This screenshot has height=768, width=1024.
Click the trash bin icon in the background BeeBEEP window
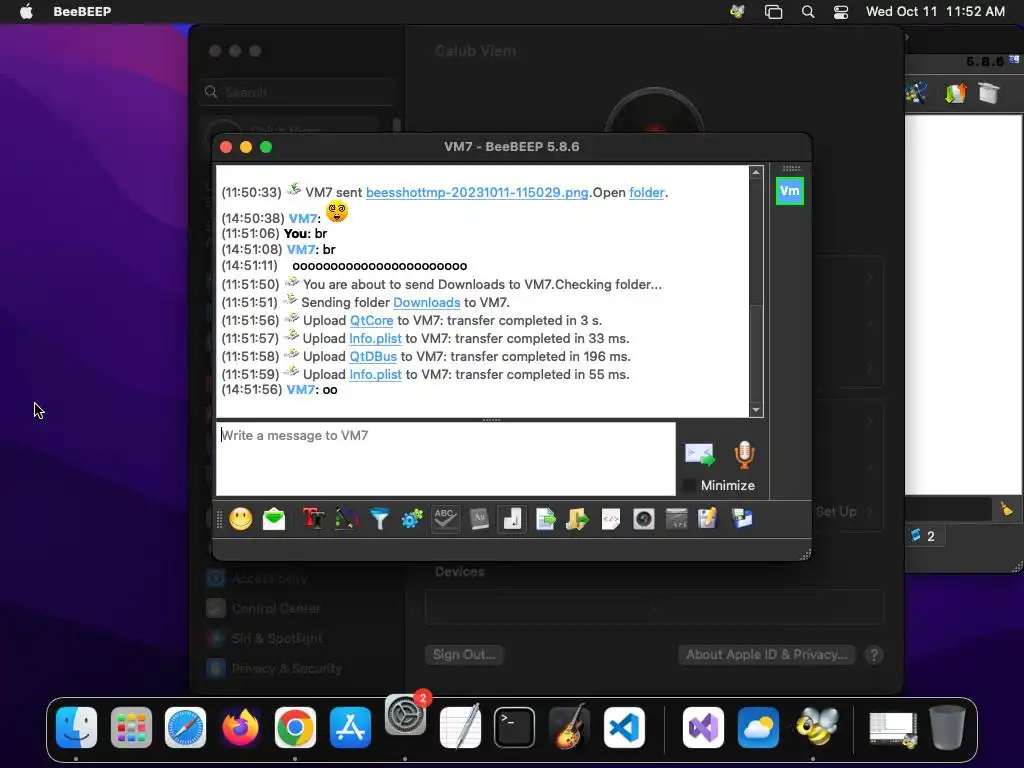988,93
